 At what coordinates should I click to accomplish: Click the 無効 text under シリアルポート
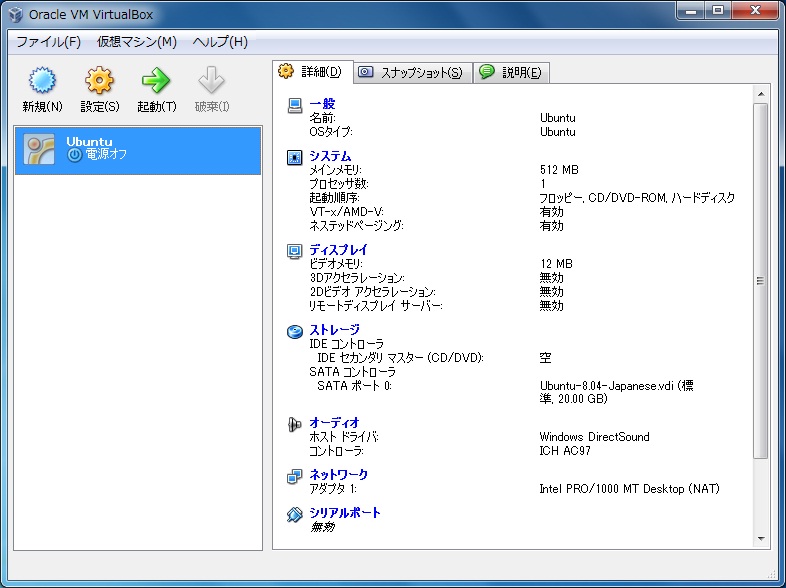pyautogui.click(x=322, y=527)
